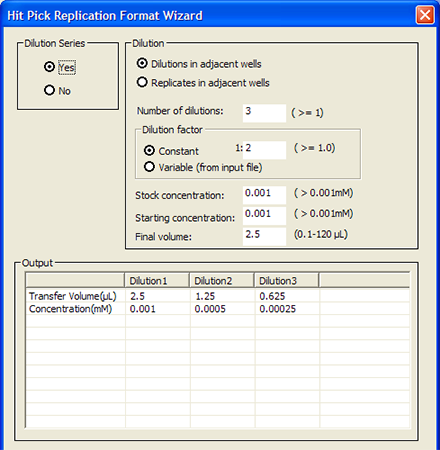Viewport: 440px width, 450px height.
Task: Select the Concentration(mM) row label
Action: tap(70, 309)
